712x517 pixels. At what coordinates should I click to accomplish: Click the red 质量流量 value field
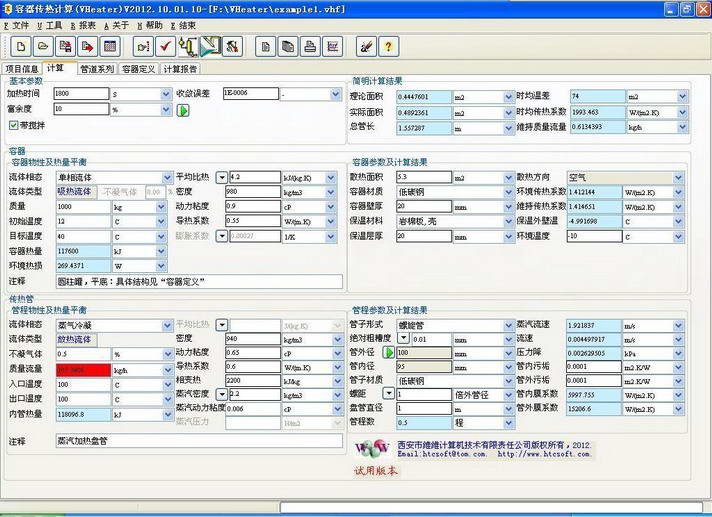[x=83, y=369]
